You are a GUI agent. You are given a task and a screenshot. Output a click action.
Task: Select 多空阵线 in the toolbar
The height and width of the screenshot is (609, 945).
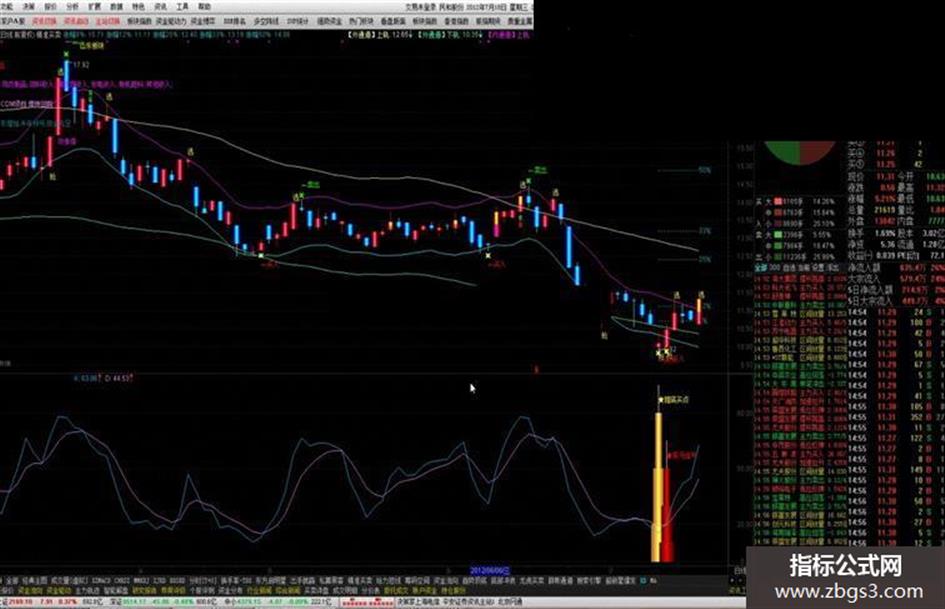click(x=266, y=21)
